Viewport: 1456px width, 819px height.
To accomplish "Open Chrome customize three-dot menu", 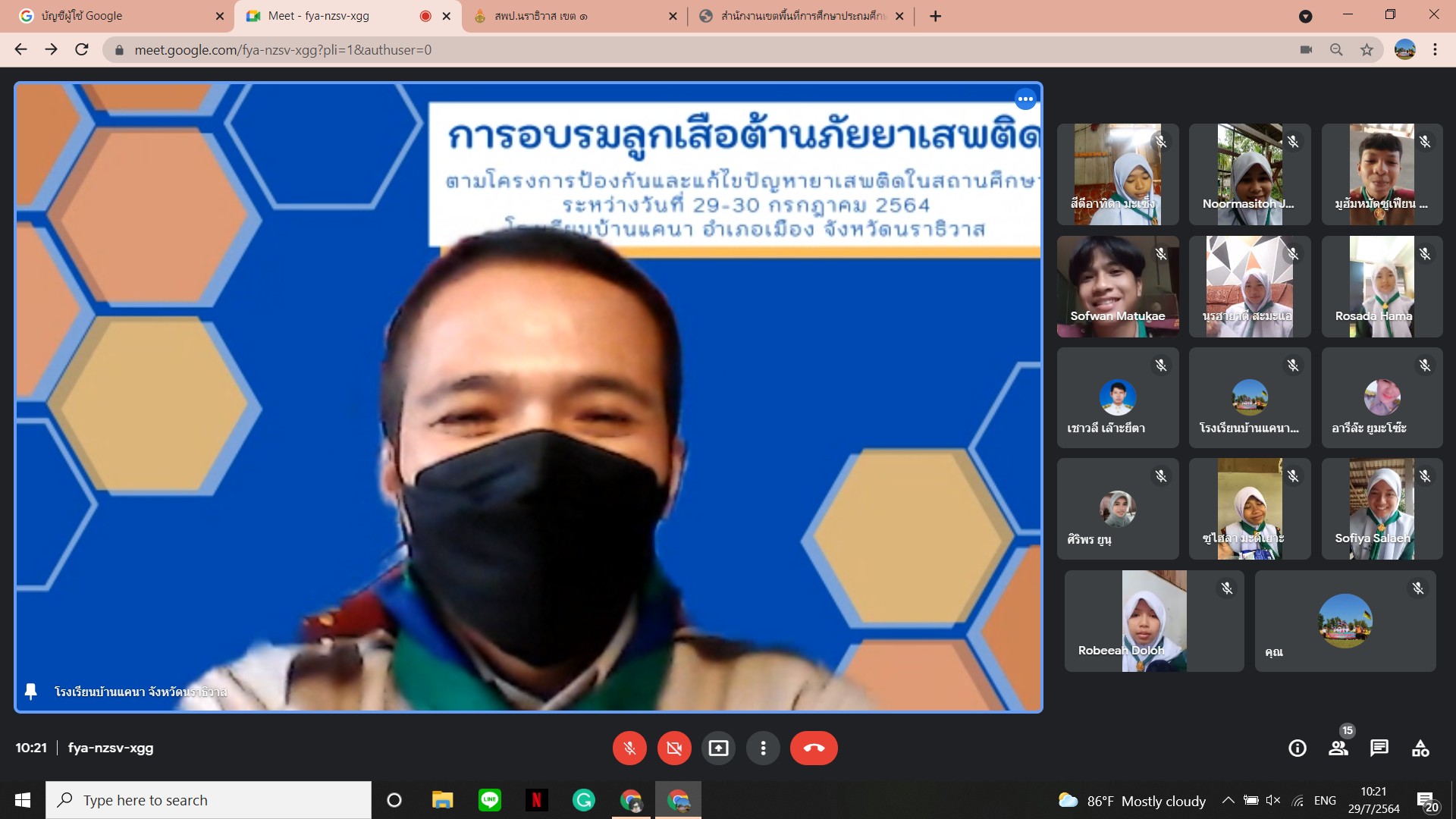I will coord(1435,50).
